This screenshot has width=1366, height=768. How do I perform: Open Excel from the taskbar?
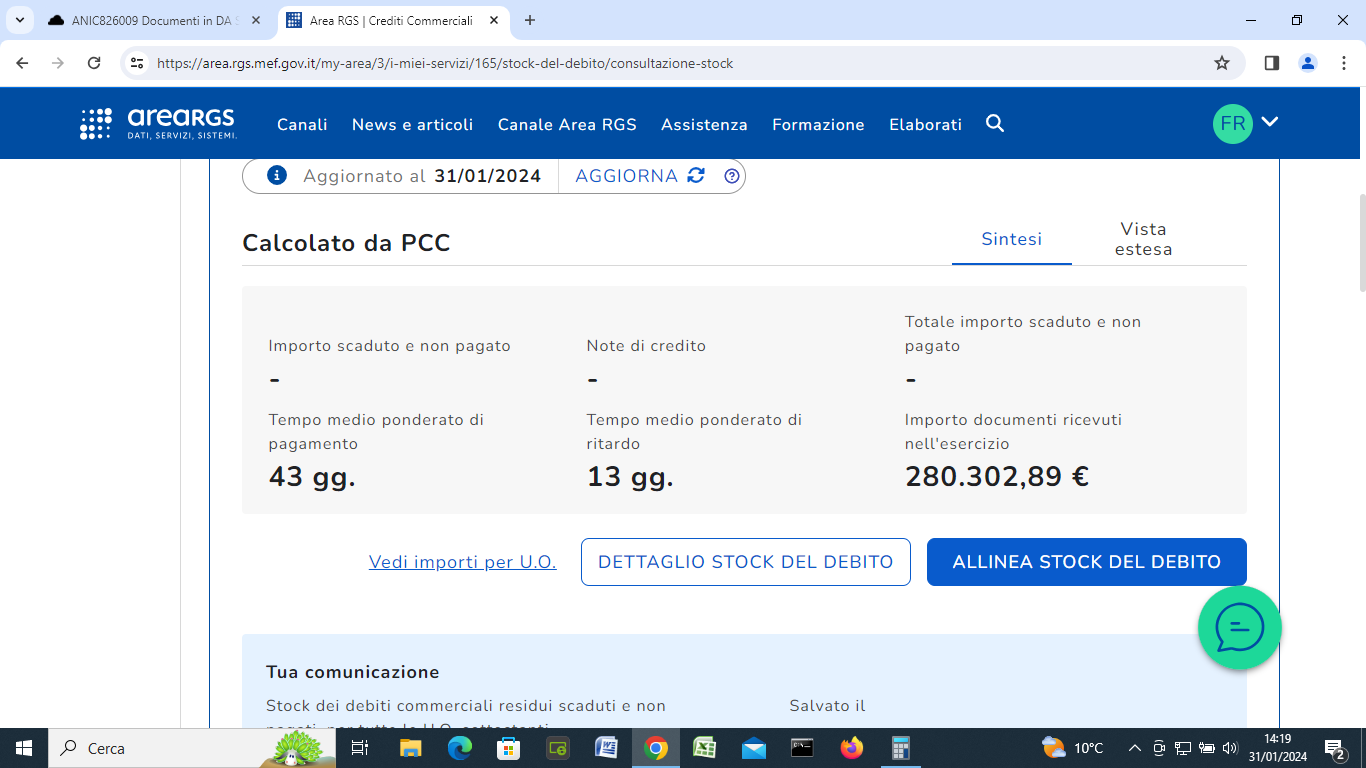click(705, 748)
